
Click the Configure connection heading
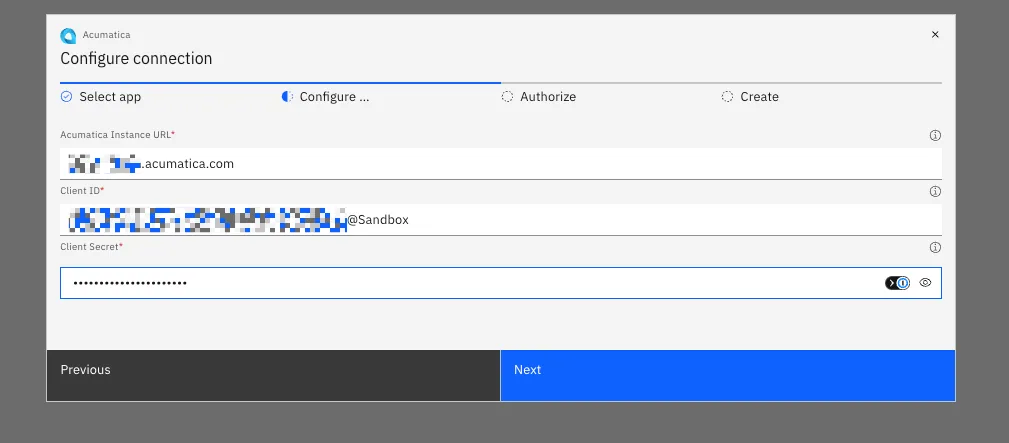pyautogui.click(x=136, y=59)
